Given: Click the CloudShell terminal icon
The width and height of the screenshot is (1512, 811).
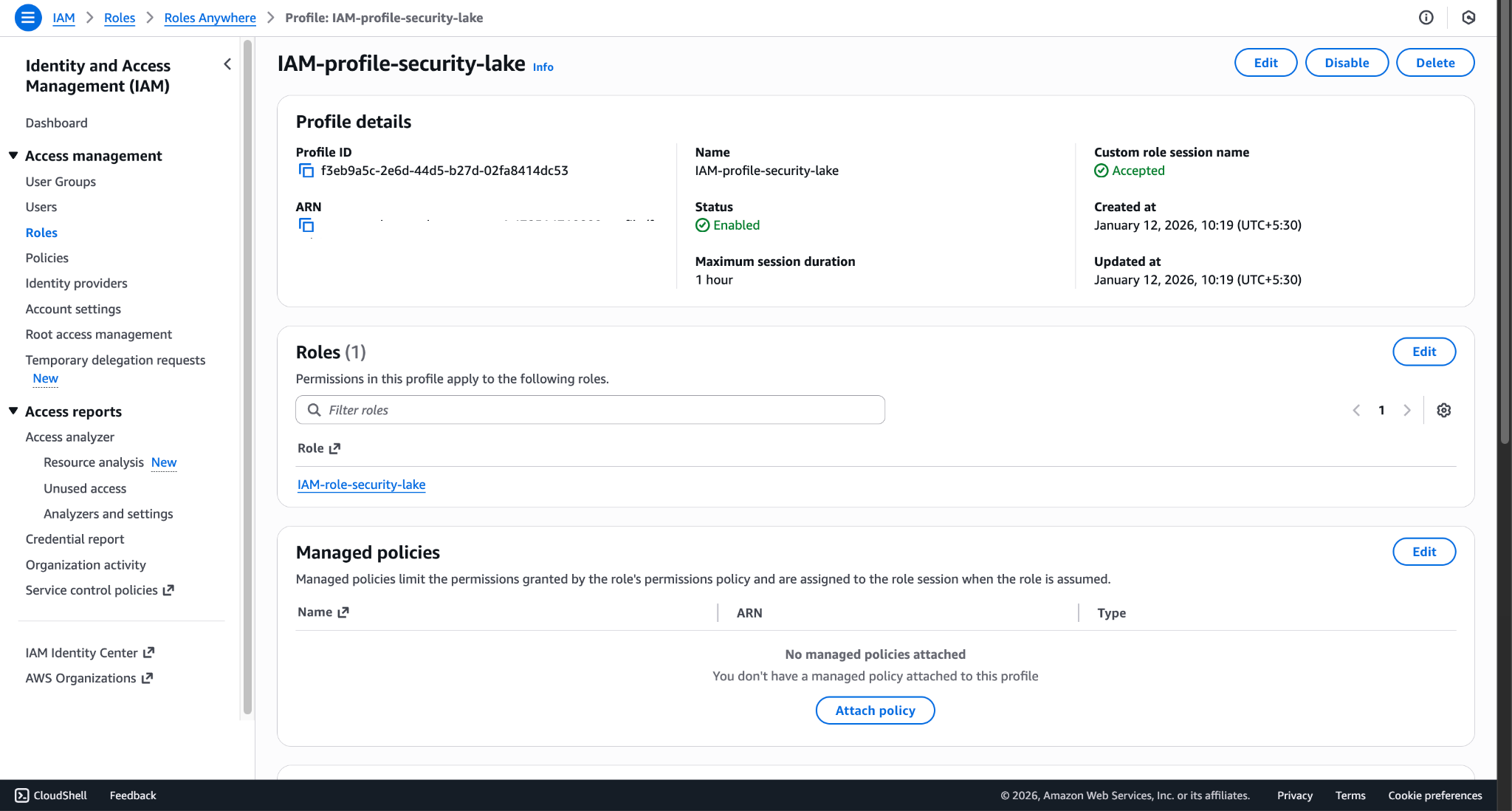Looking at the screenshot, I should tap(22, 795).
